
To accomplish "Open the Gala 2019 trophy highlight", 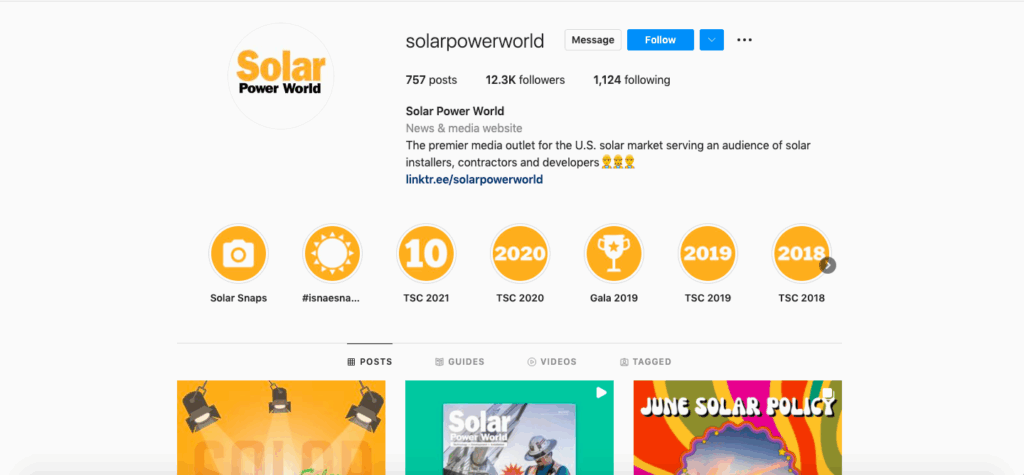I will click(x=614, y=254).
